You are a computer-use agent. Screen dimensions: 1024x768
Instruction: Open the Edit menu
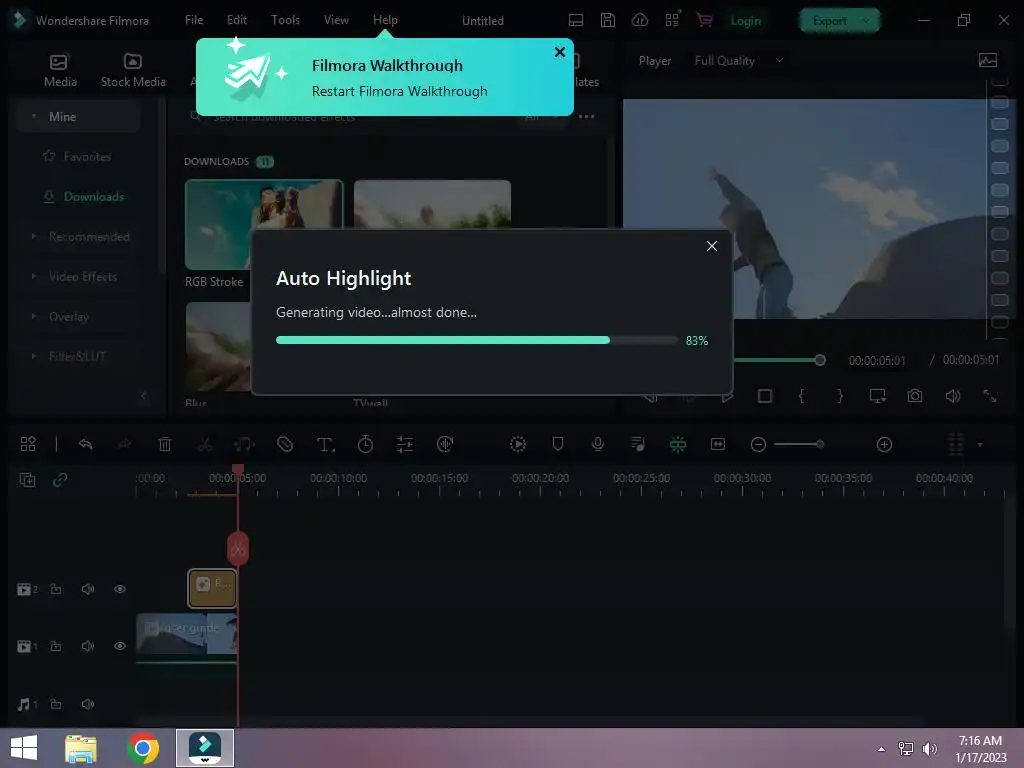point(236,20)
